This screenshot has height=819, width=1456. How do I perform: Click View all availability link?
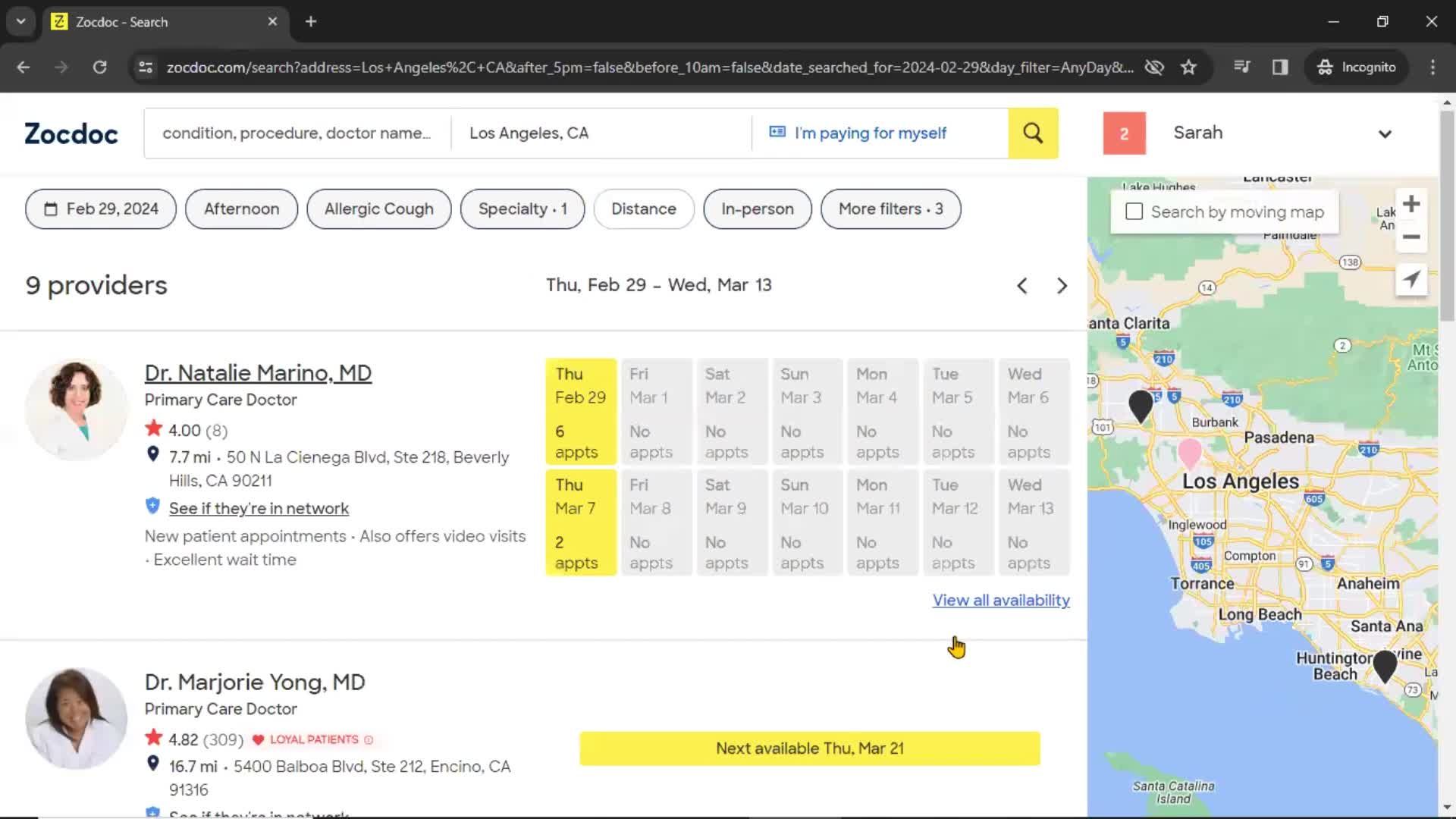point(1001,600)
